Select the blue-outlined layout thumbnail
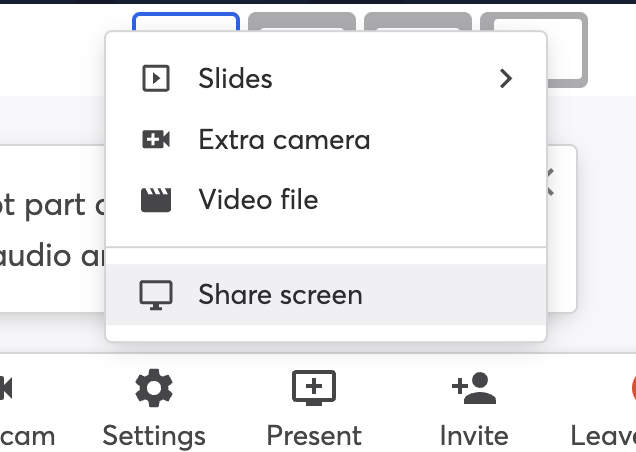 click(x=186, y=22)
